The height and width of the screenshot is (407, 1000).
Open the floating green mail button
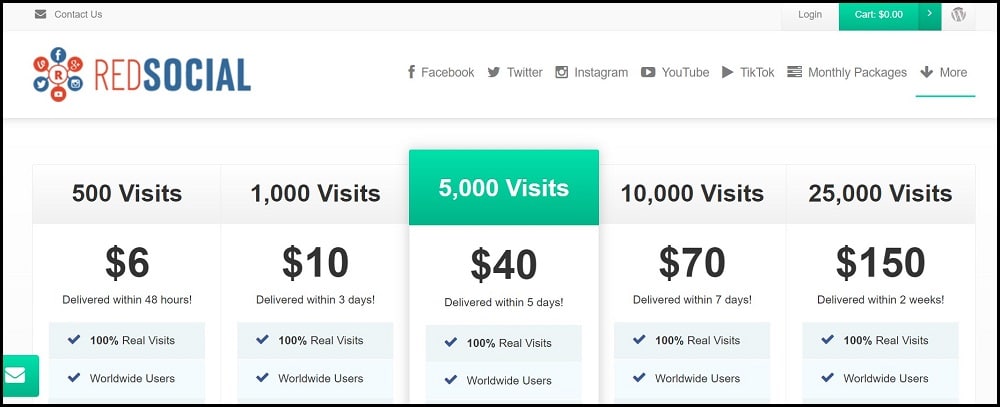(18, 375)
